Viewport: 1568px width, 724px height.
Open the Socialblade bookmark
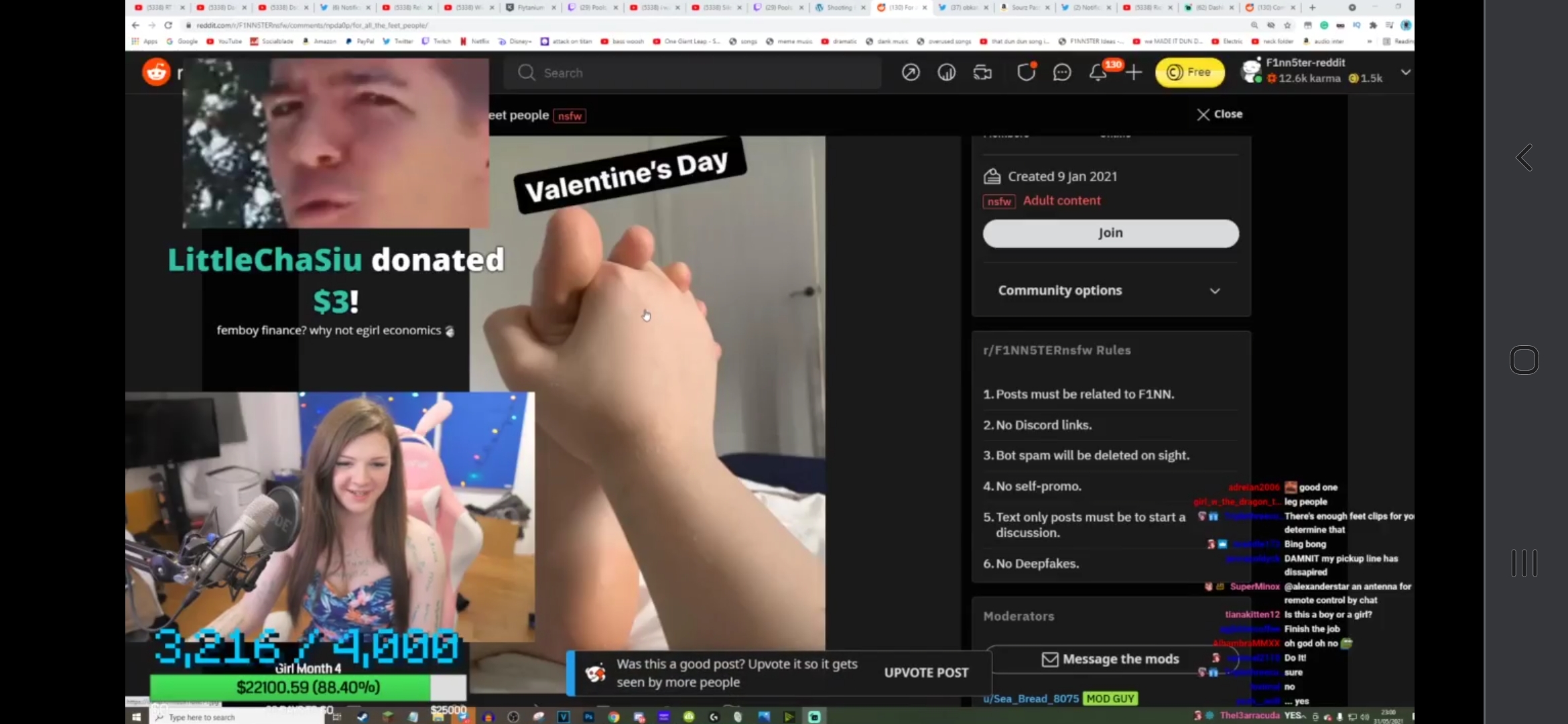272,41
